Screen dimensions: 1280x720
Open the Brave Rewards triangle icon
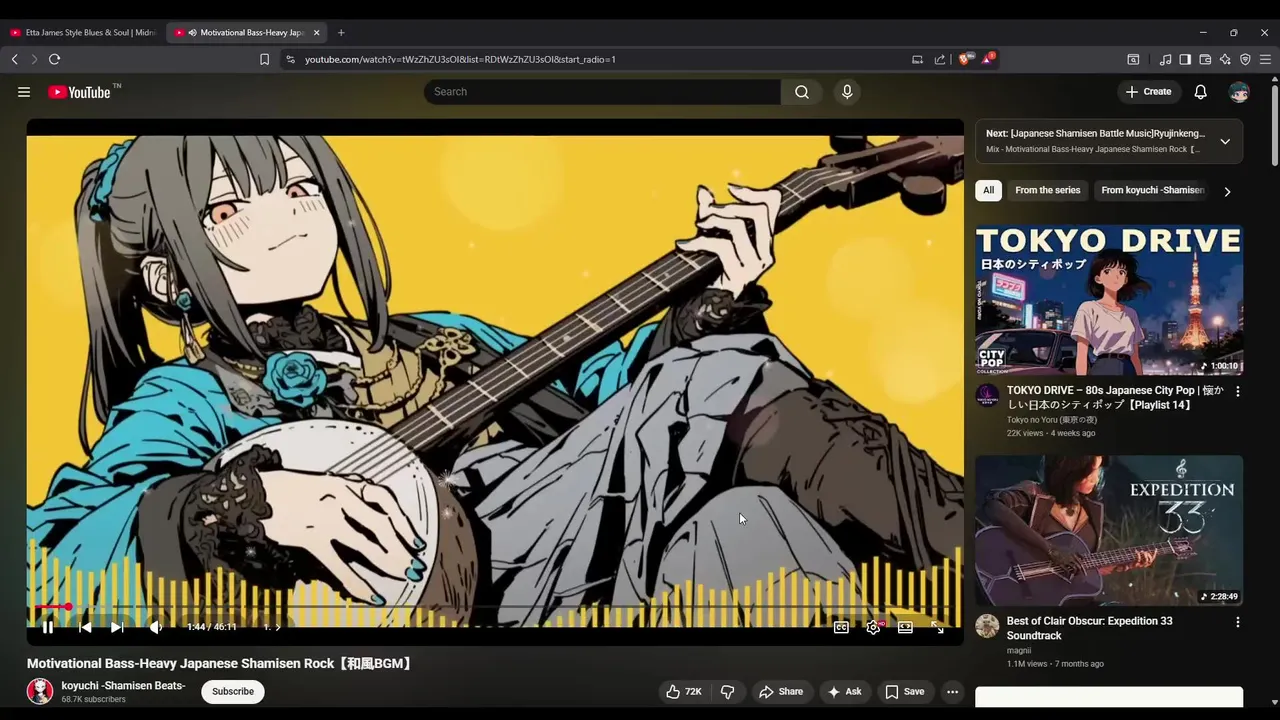tap(987, 59)
